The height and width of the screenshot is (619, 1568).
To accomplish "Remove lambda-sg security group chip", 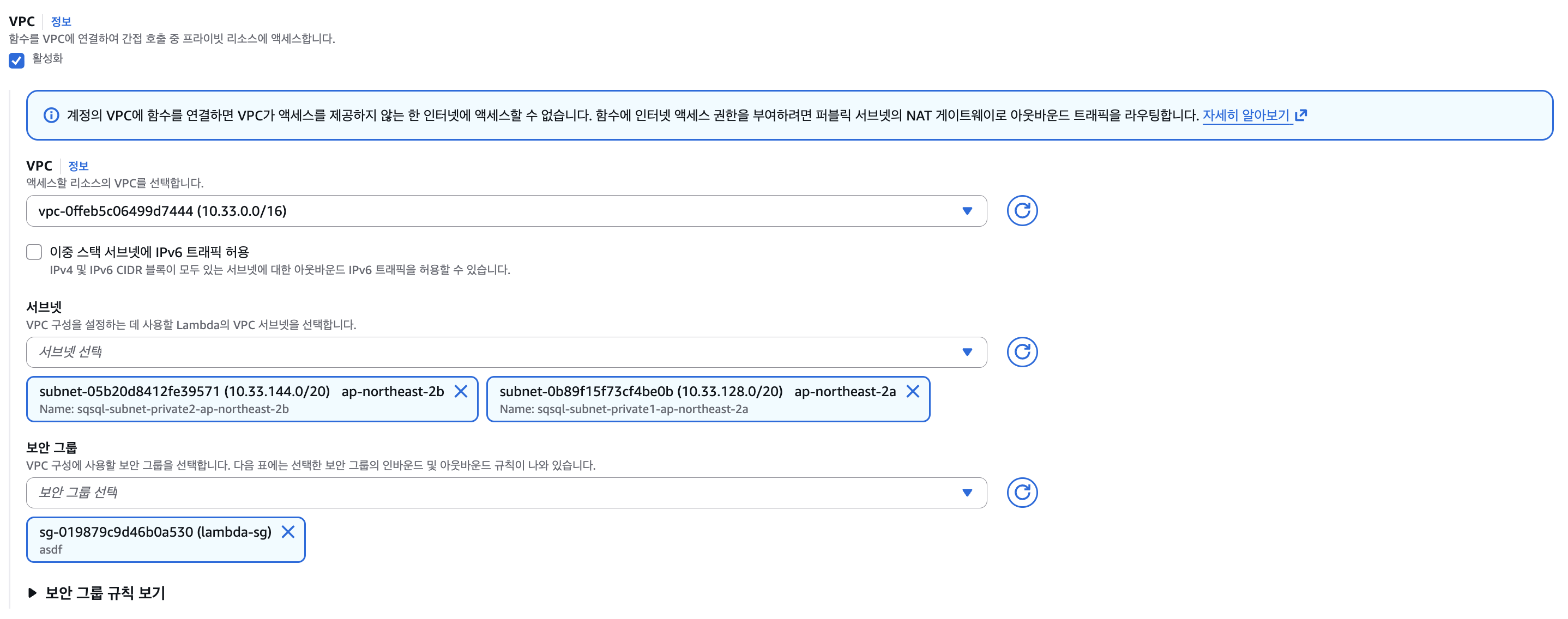I will (288, 532).
